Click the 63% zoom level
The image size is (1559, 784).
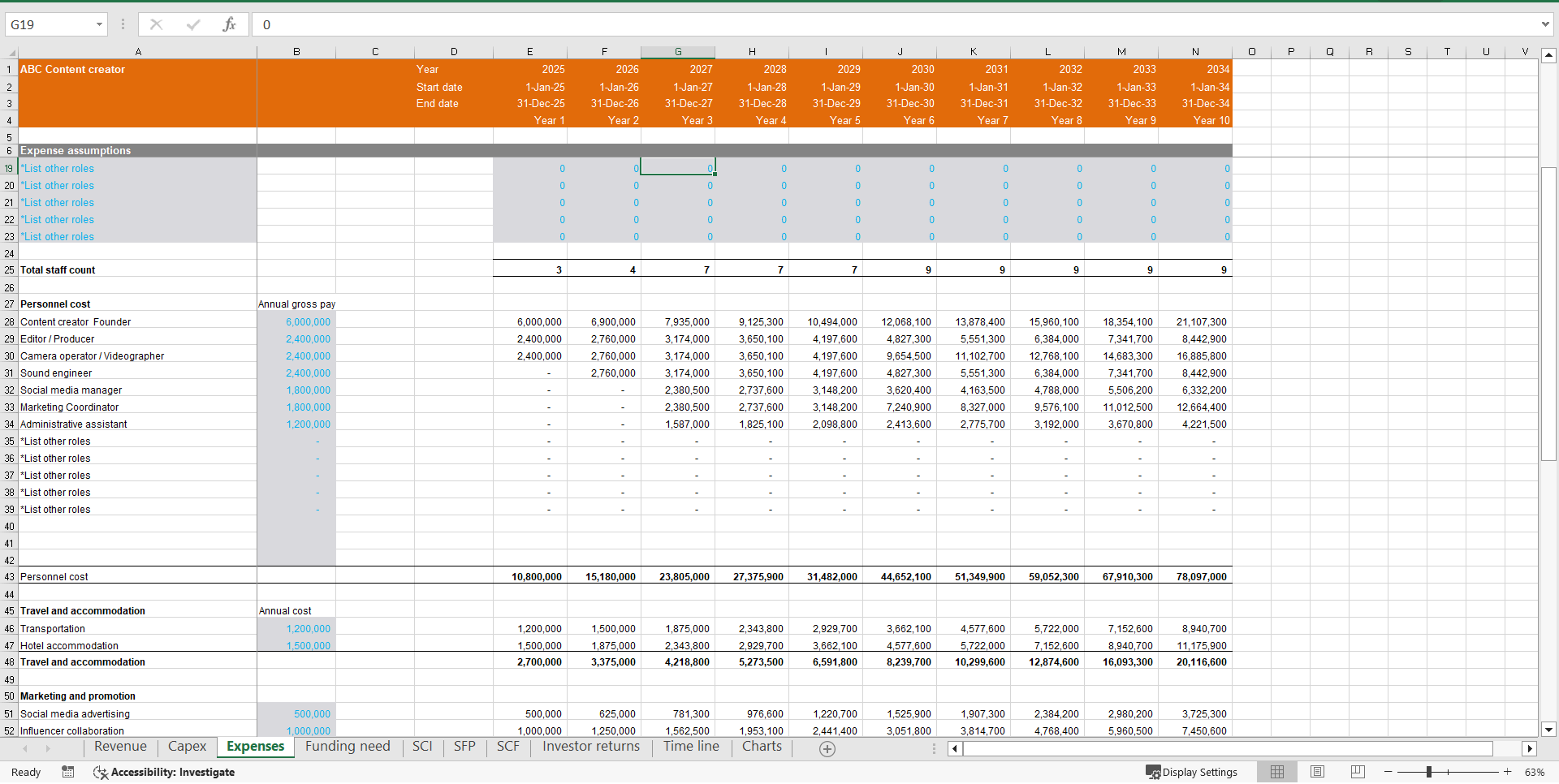(1535, 772)
